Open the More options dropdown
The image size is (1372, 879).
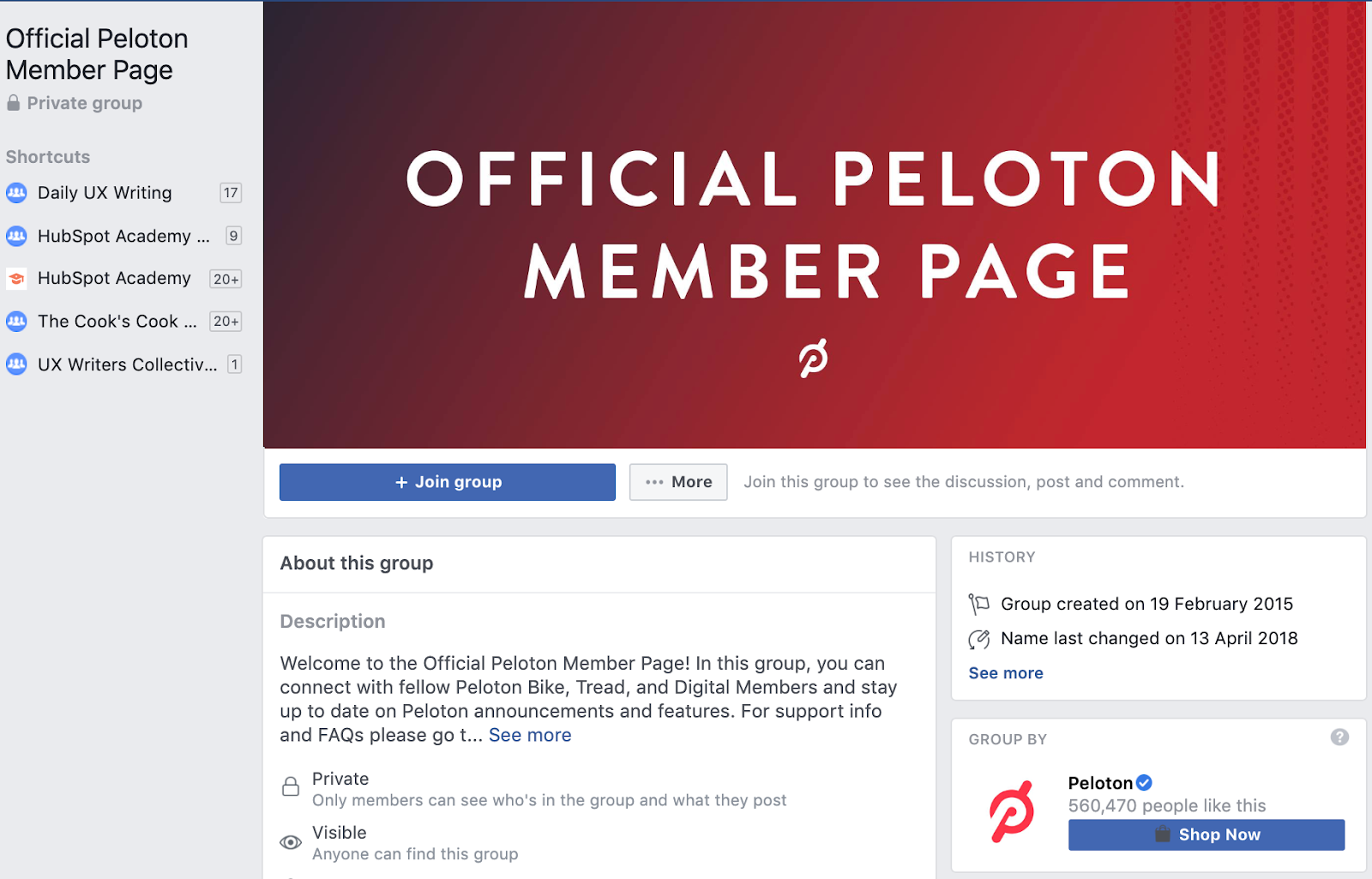point(678,482)
